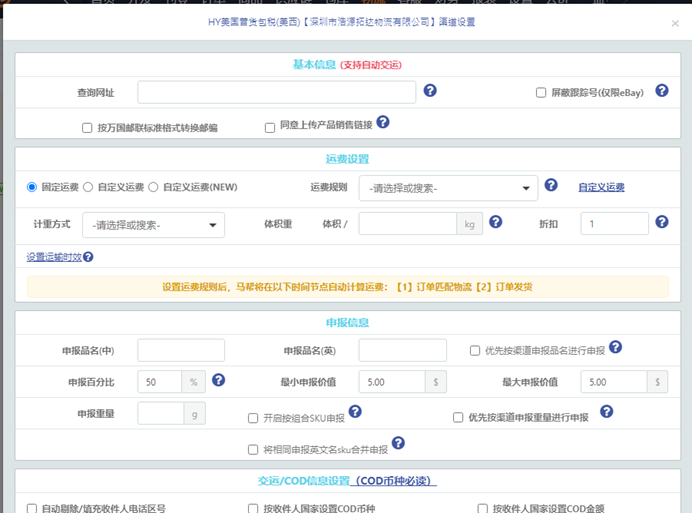Open help icon beside 查询网址 field
The image size is (692, 513).
430,91
